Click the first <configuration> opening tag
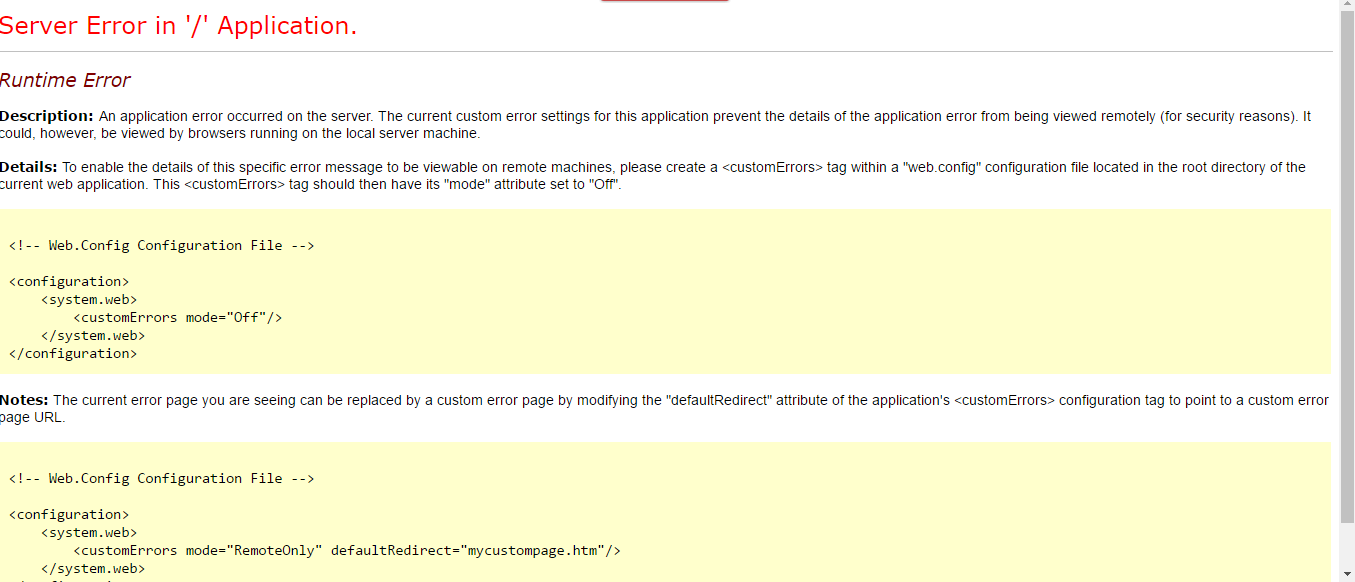The width and height of the screenshot is (1355, 582). (69, 281)
